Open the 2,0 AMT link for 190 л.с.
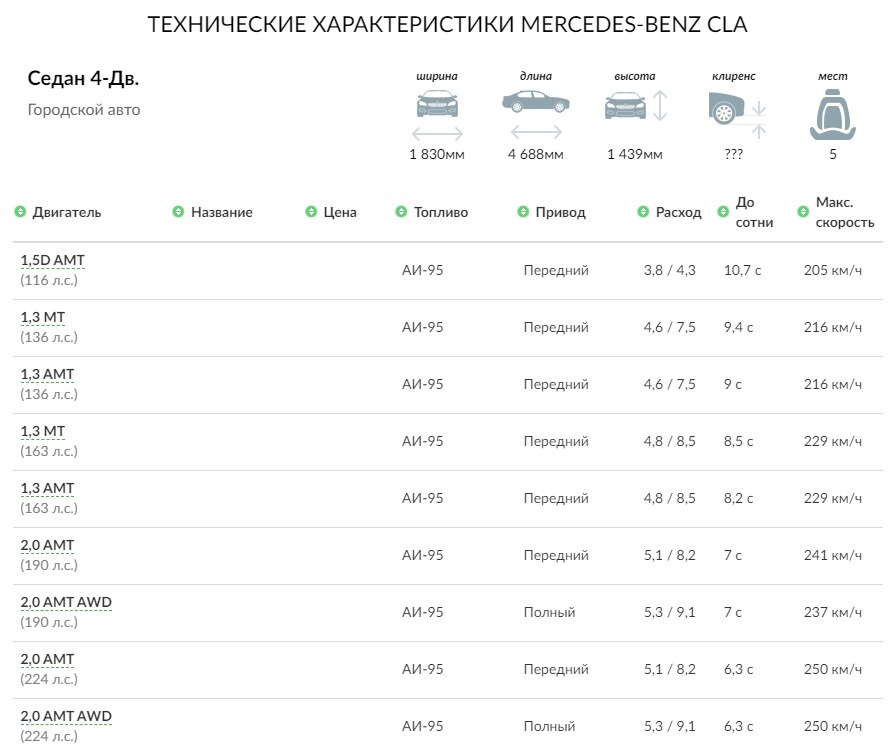 pyautogui.click(x=47, y=546)
